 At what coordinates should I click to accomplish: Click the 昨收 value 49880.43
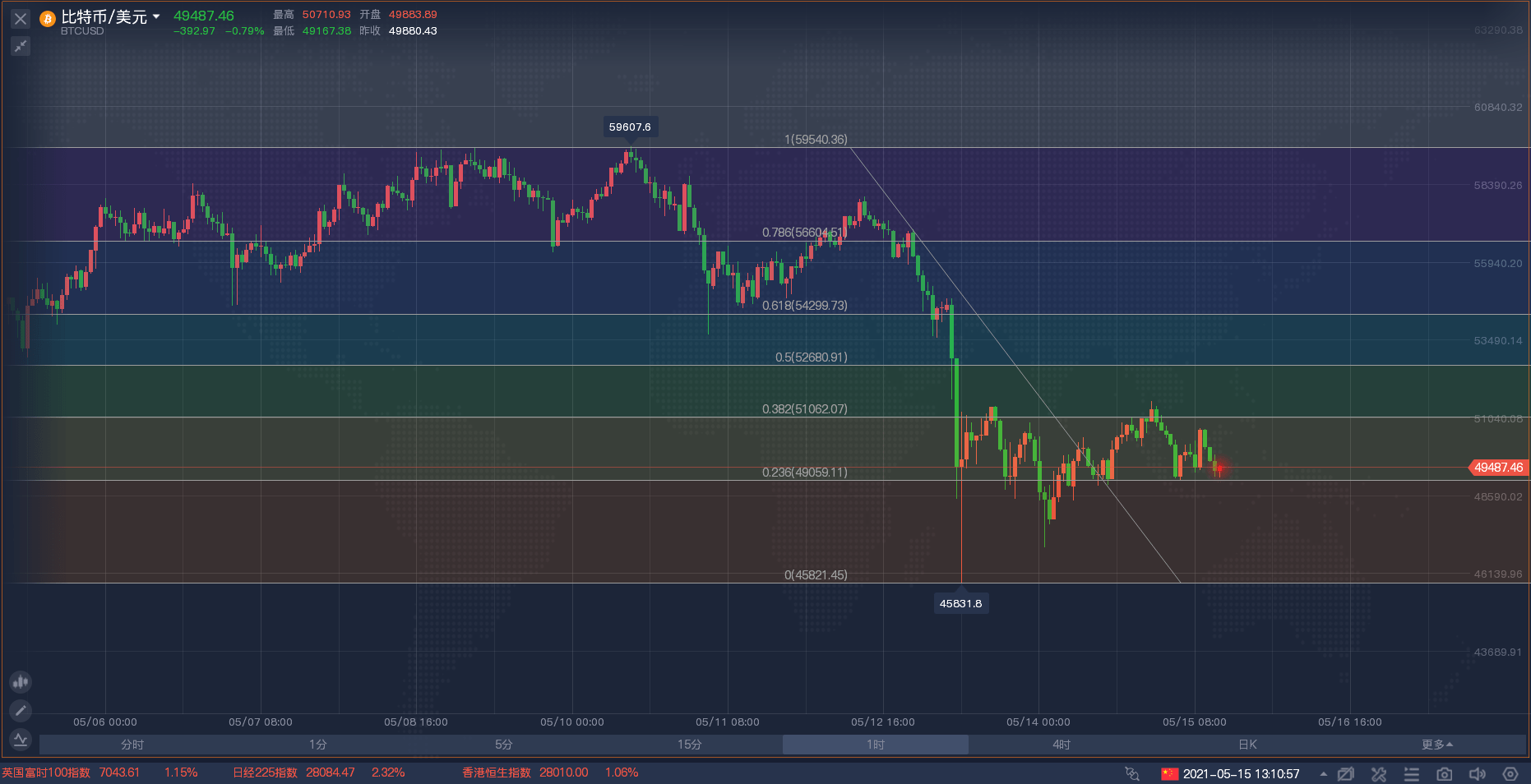413,31
